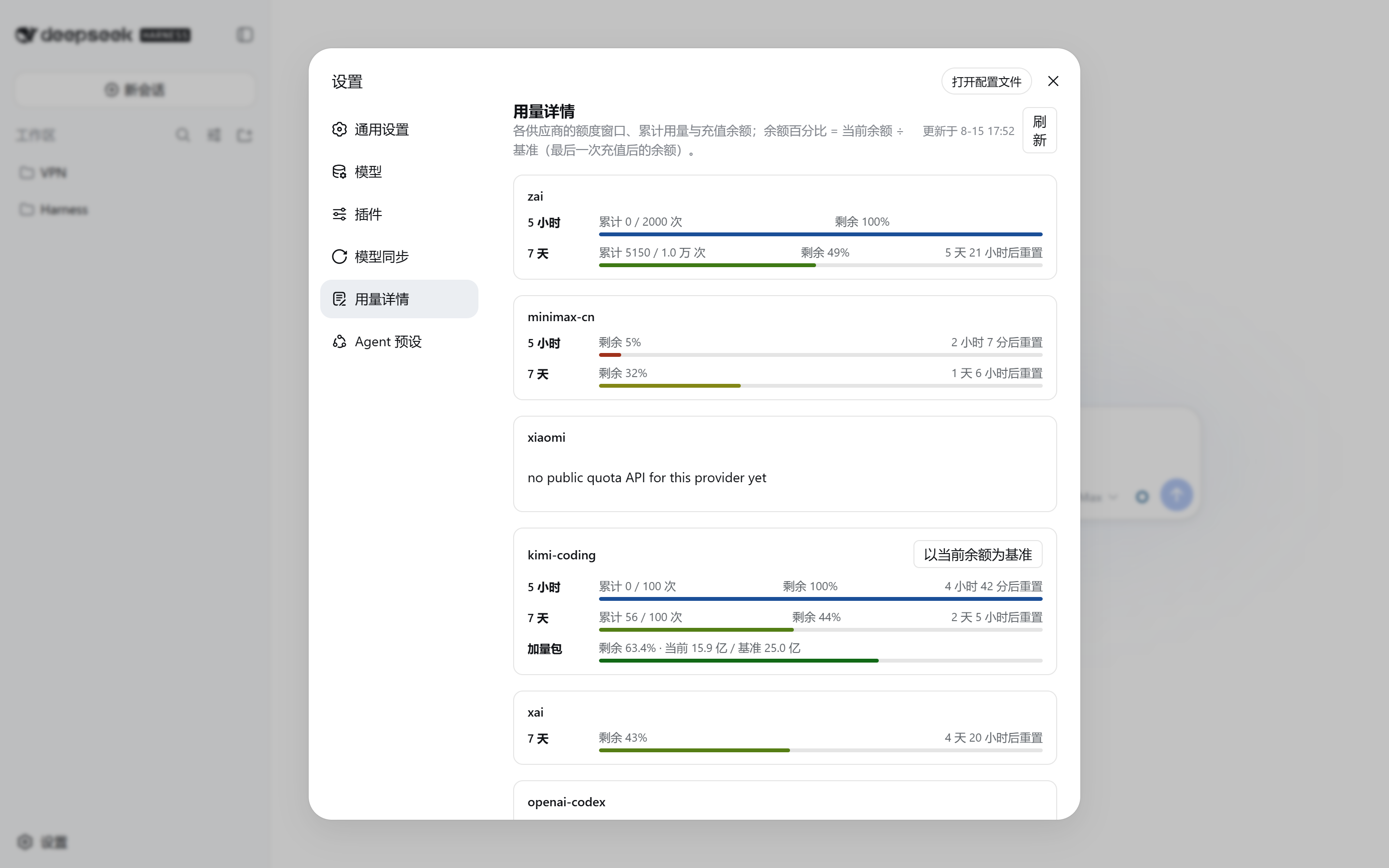The width and height of the screenshot is (1389, 868).
Task: Click new folder icon in background workspace header
Action: (245, 135)
